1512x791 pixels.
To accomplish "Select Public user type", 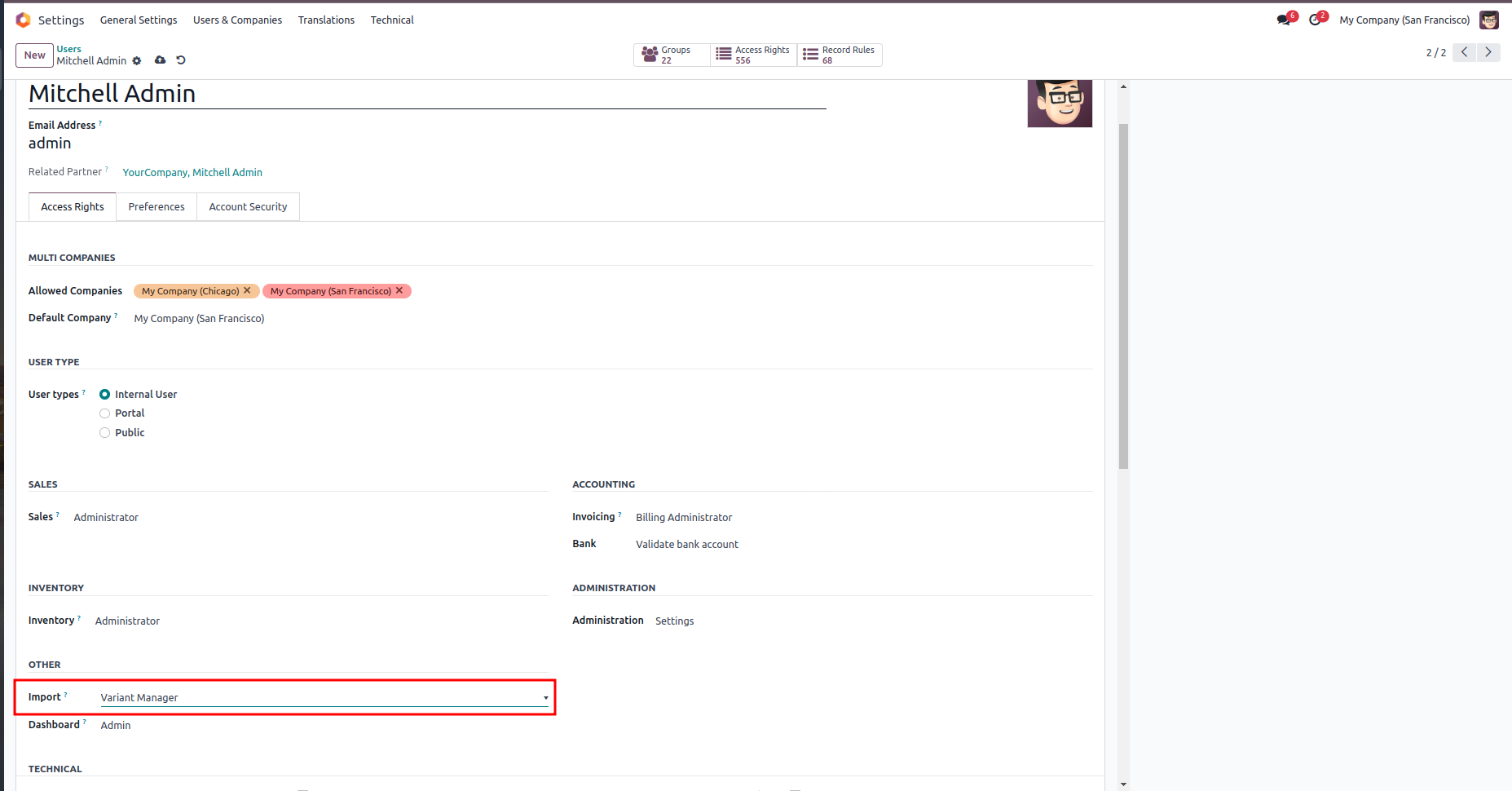I will point(104,433).
